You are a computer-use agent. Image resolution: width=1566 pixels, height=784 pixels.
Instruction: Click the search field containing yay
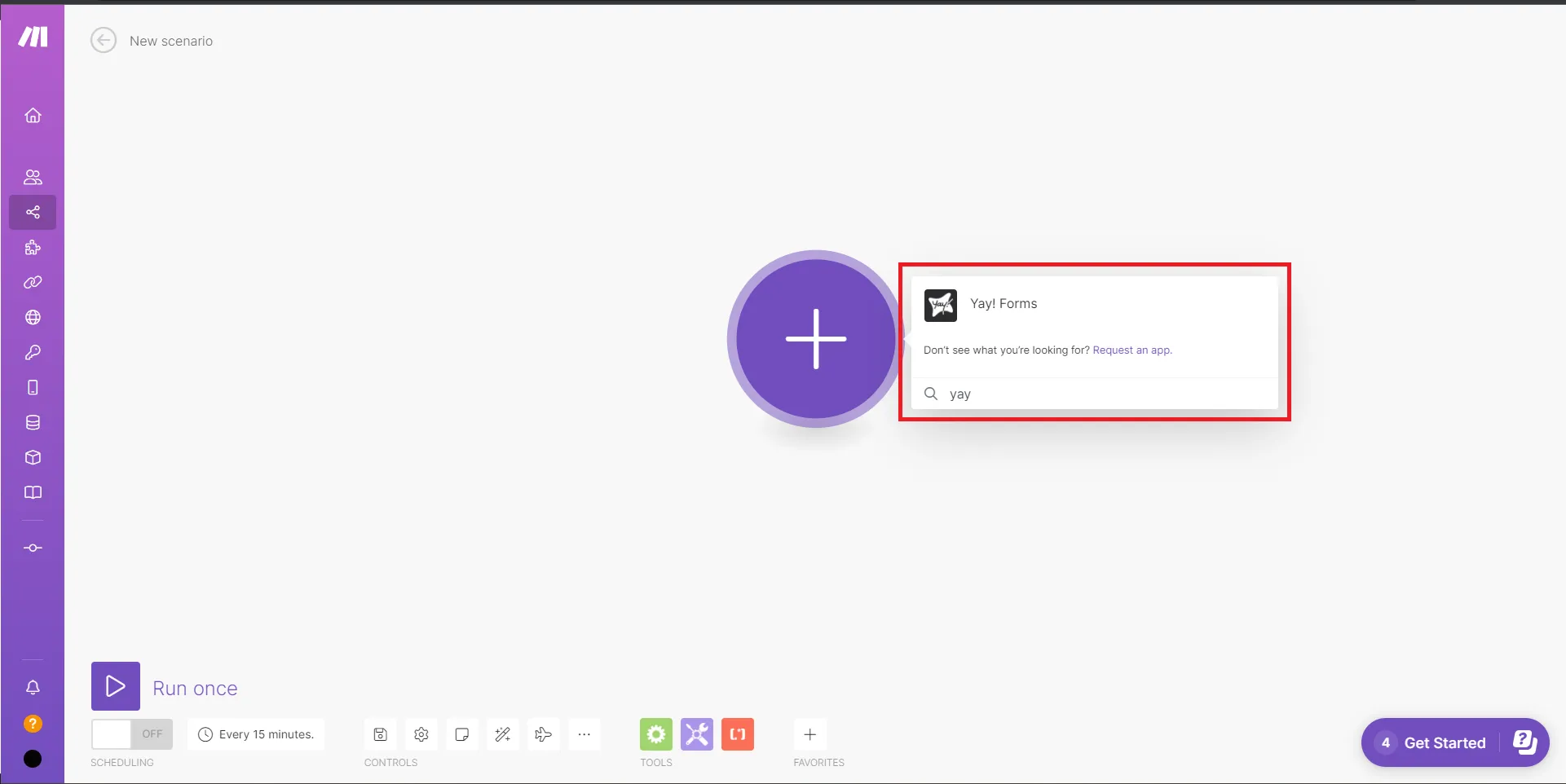[x=1101, y=394]
